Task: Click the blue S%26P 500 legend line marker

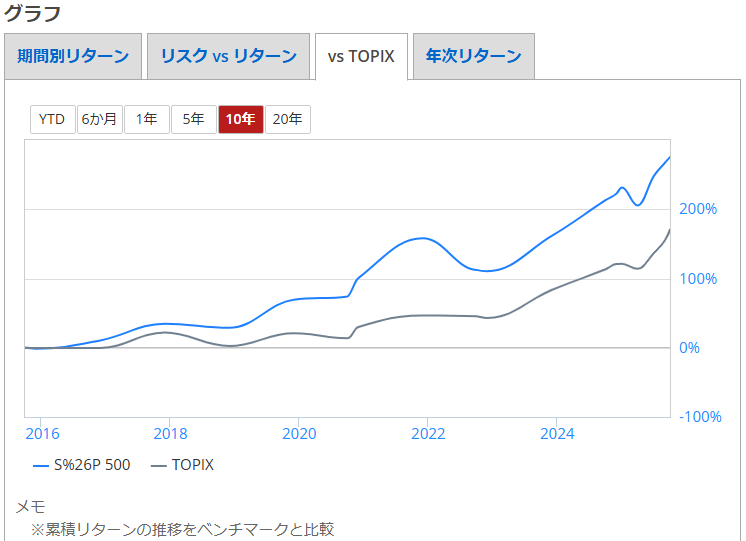Action: point(41,465)
